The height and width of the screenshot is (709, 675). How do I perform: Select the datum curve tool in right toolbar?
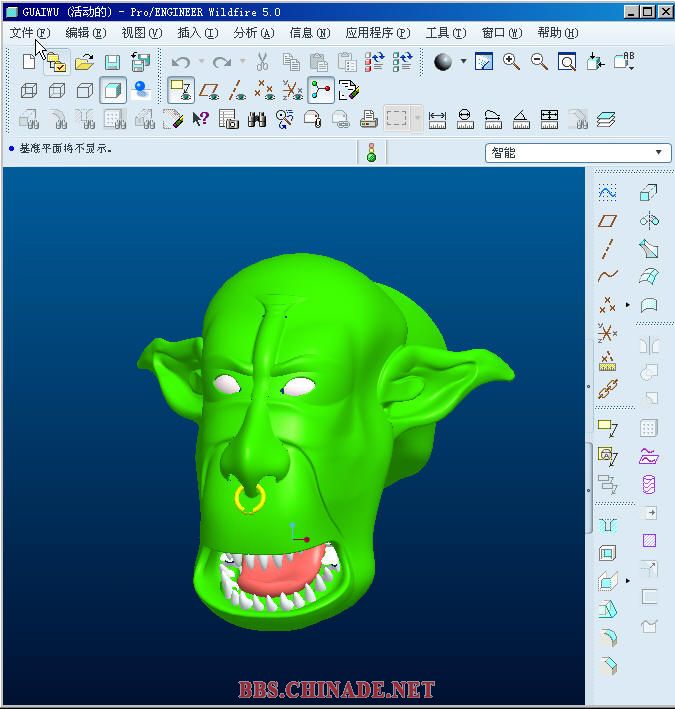[x=607, y=276]
